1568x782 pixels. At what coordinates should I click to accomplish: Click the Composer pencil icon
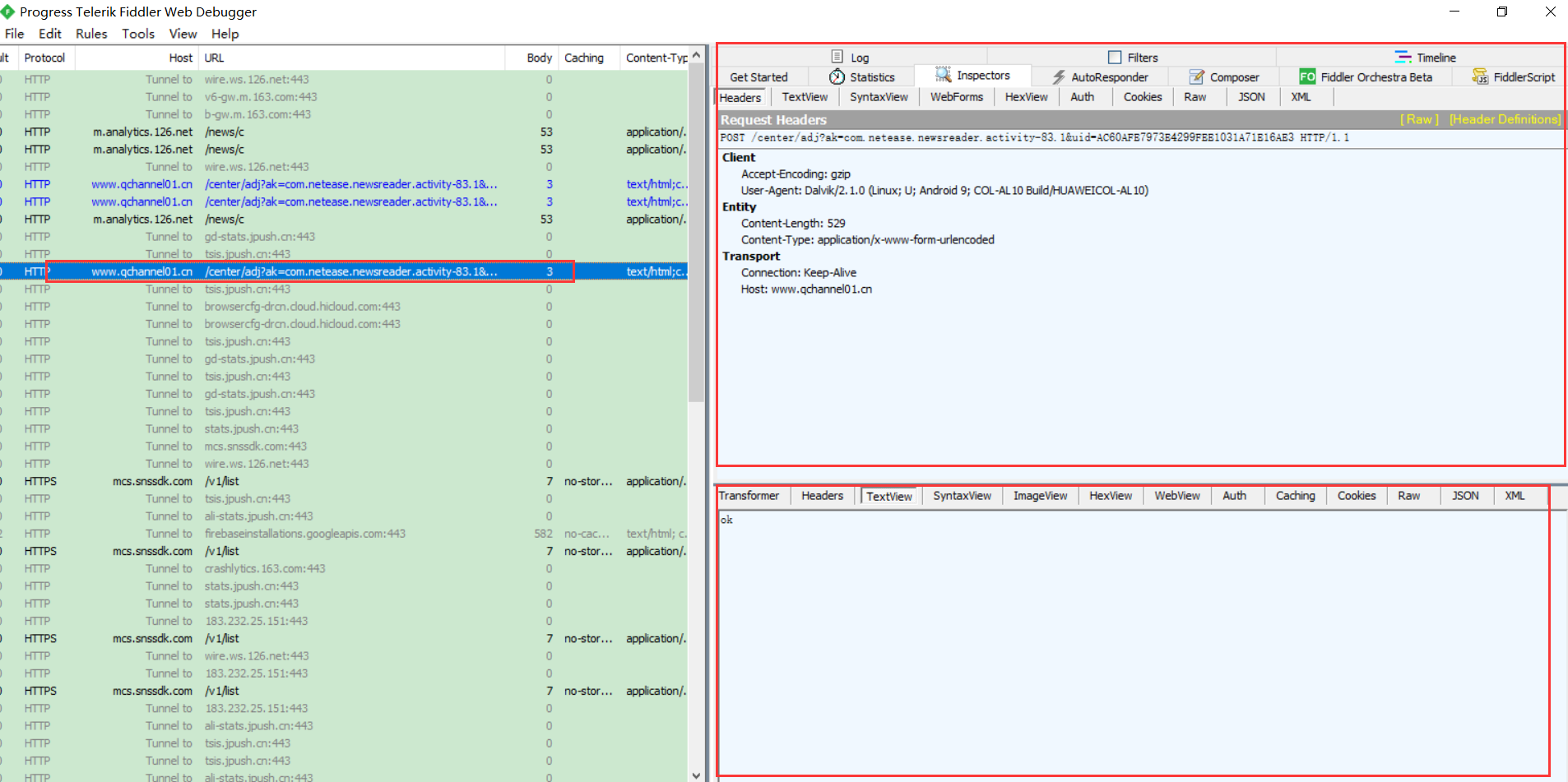pyautogui.click(x=1197, y=76)
